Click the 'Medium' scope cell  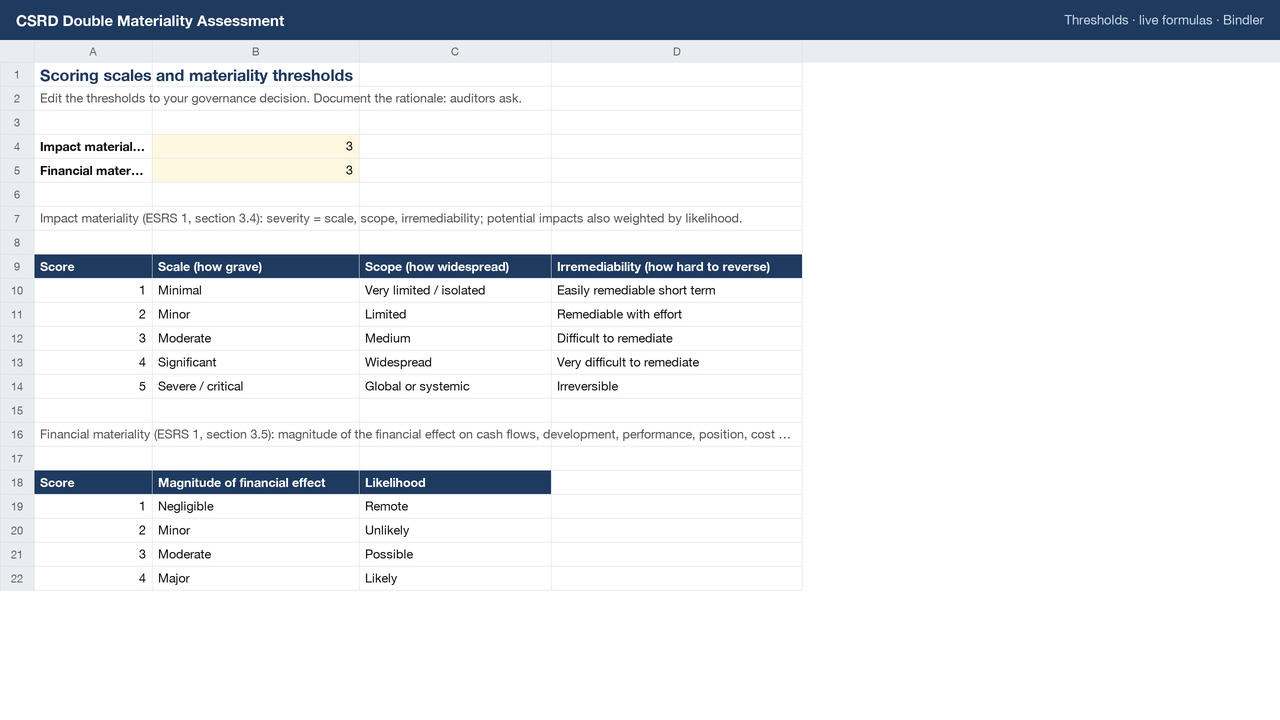point(455,339)
